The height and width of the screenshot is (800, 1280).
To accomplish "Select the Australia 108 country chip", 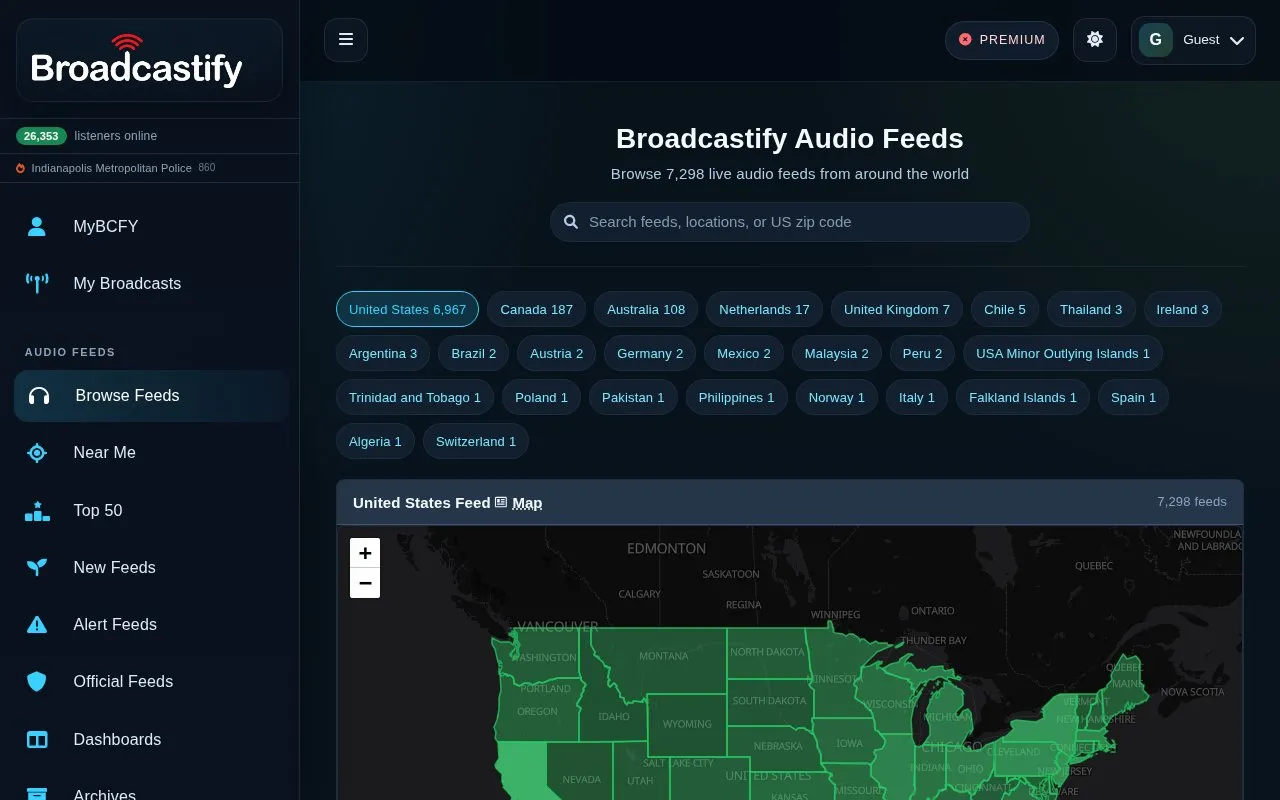I will click(646, 309).
